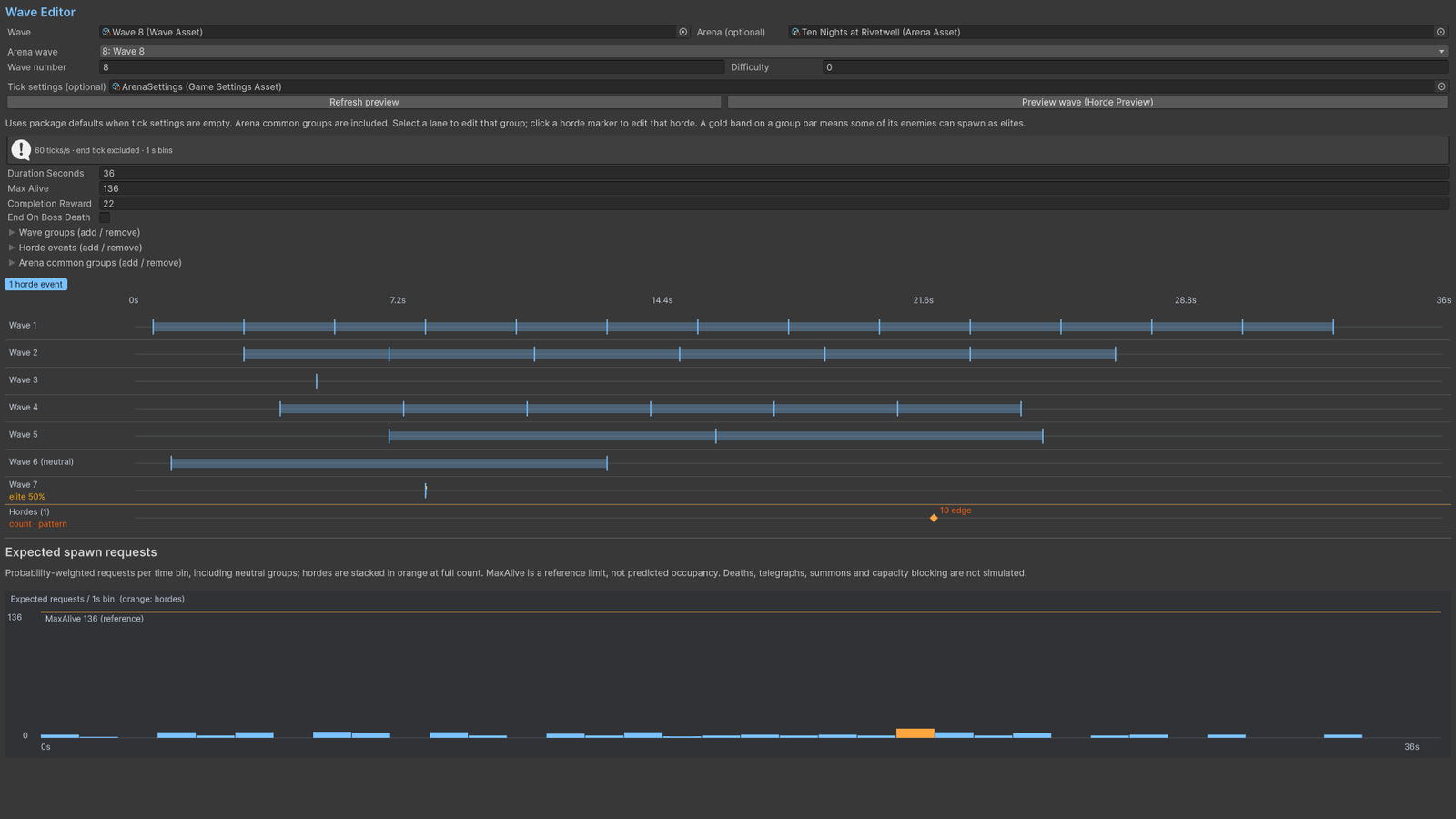Open object picker for Tick settings field

point(1441,86)
